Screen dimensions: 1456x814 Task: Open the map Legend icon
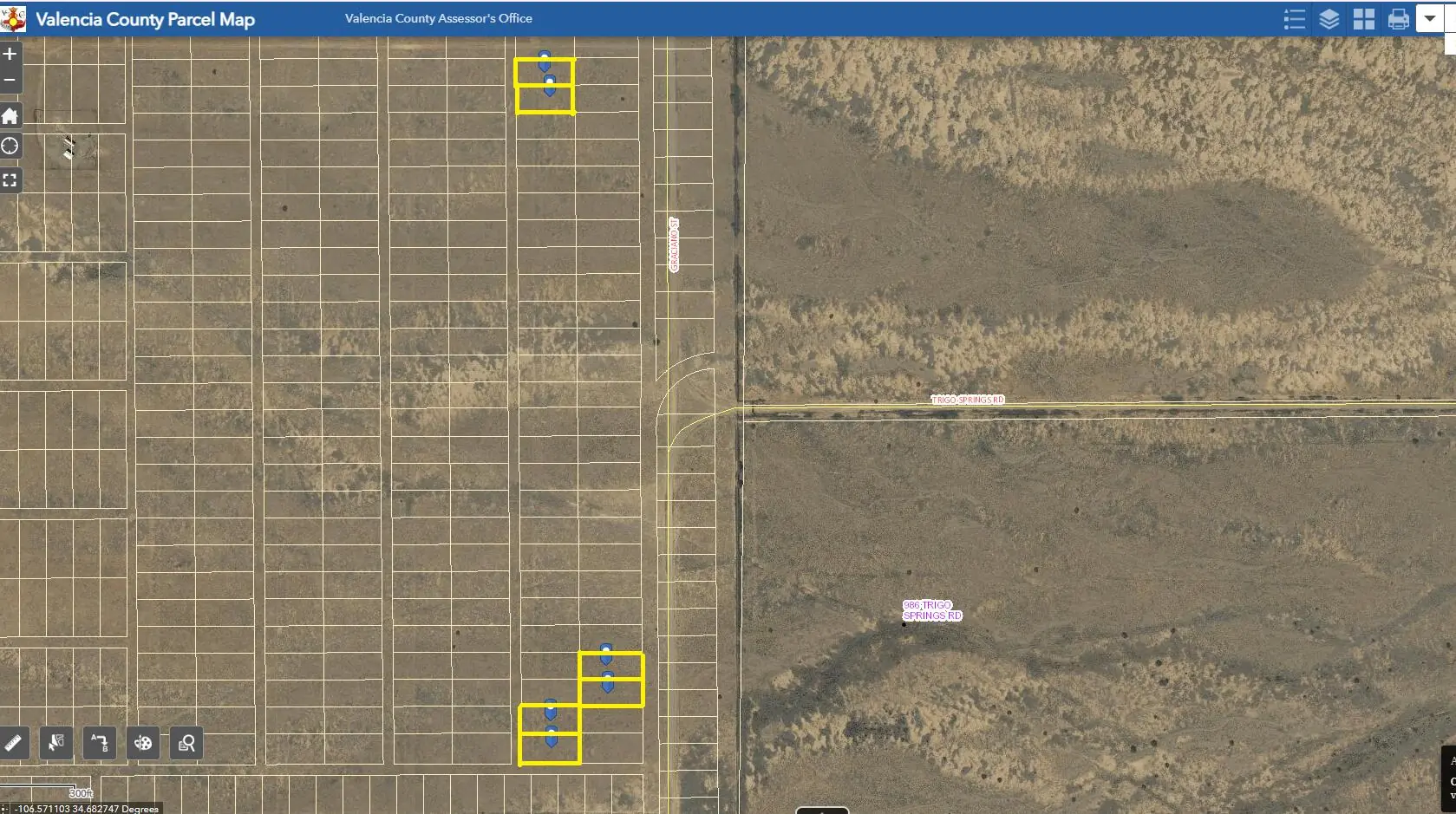pyautogui.click(x=1293, y=18)
